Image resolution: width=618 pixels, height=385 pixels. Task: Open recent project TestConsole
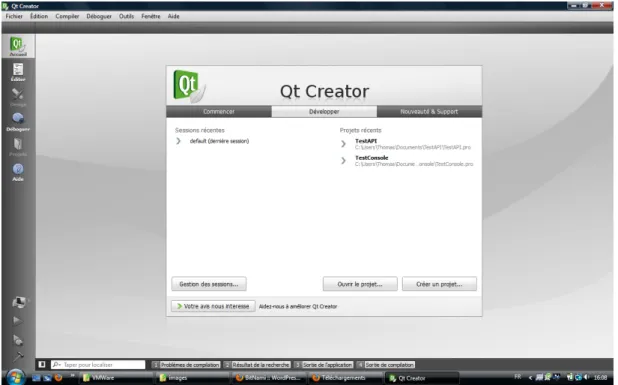[x=372, y=158]
